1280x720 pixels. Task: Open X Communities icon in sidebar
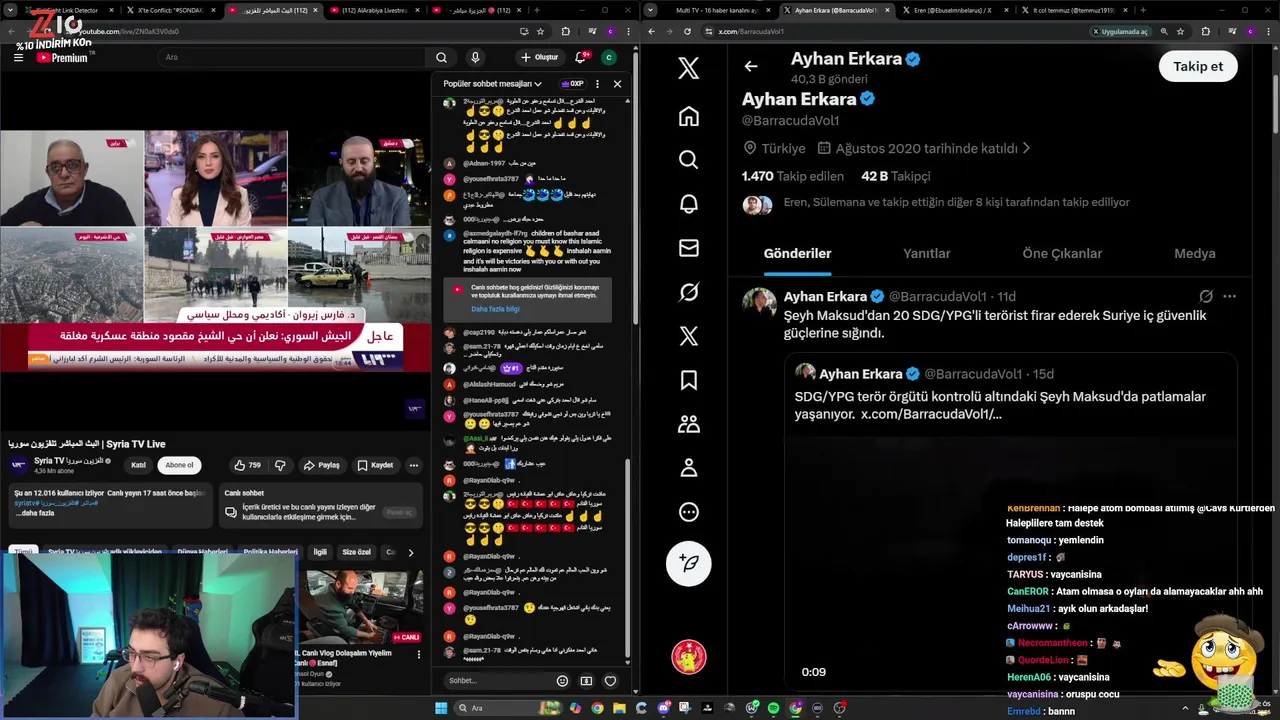click(x=688, y=424)
